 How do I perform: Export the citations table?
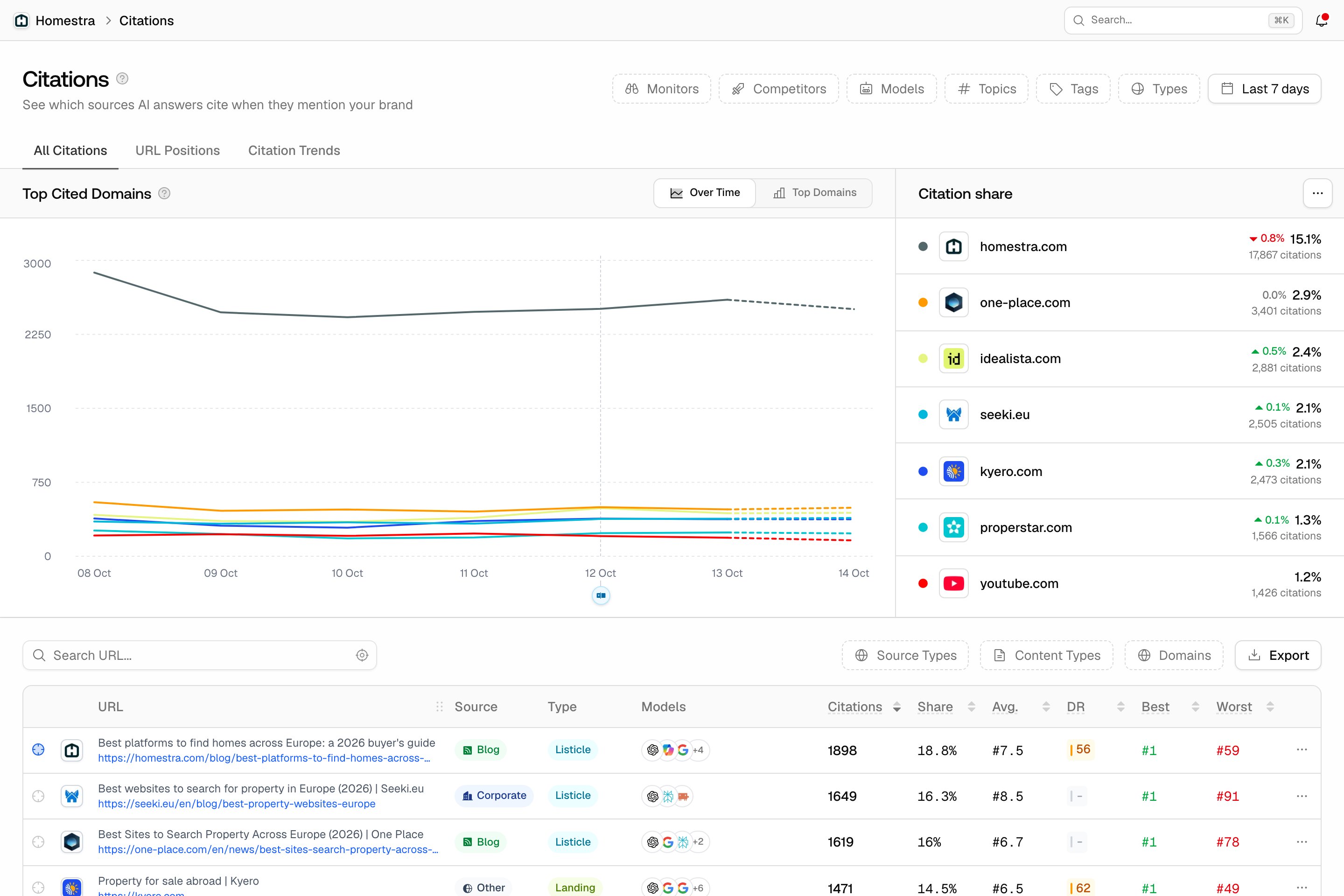coord(1278,655)
